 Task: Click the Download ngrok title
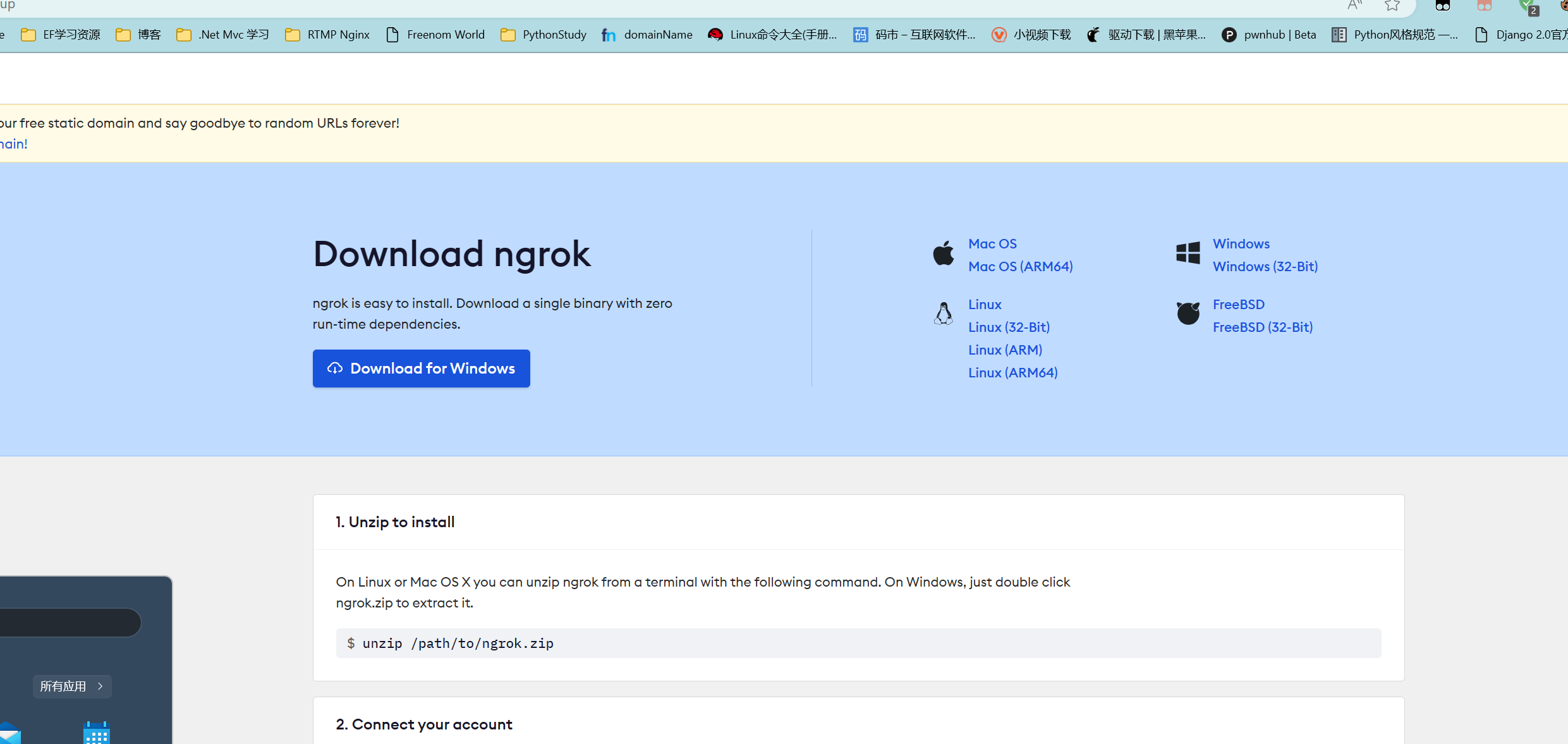click(x=452, y=254)
